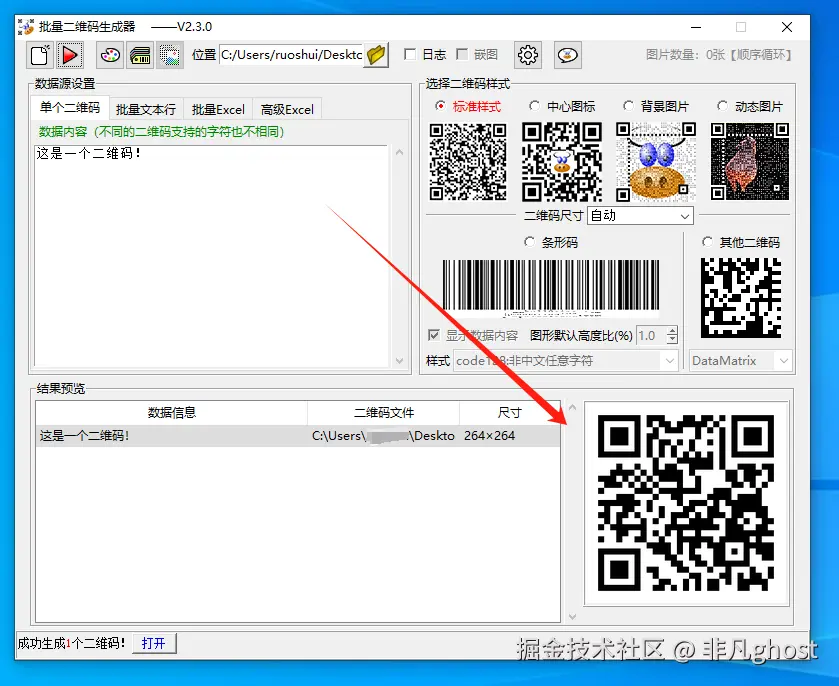Select result row 这是一个二维码!
The image size is (839, 686).
pos(298,436)
